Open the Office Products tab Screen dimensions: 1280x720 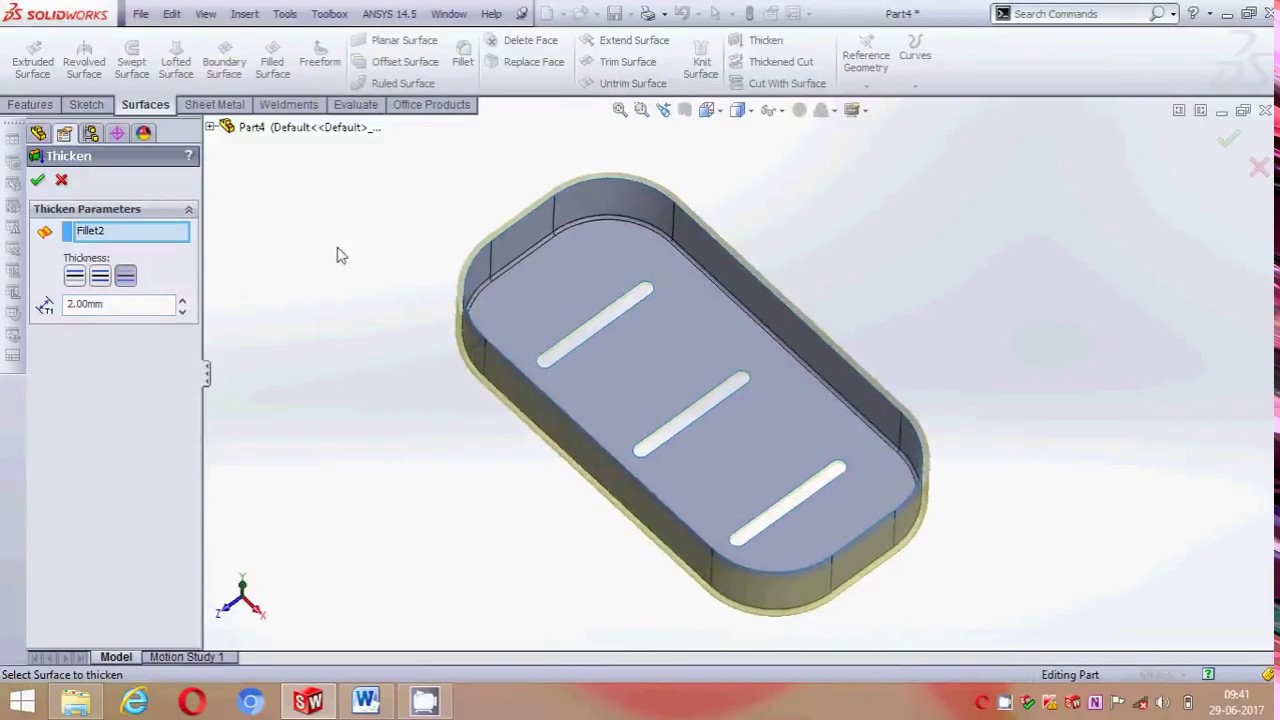tap(431, 105)
